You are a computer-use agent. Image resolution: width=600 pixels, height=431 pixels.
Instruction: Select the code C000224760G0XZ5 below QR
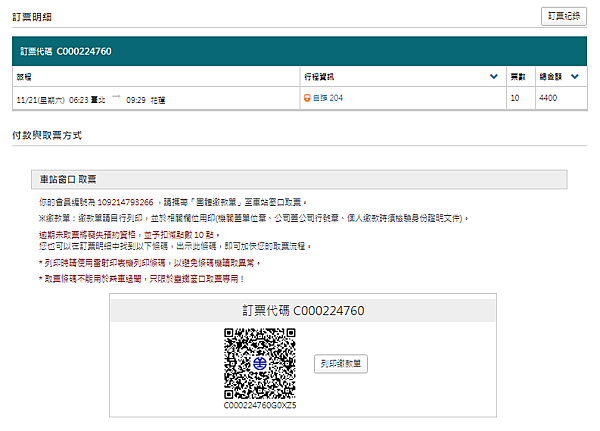click(260, 405)
